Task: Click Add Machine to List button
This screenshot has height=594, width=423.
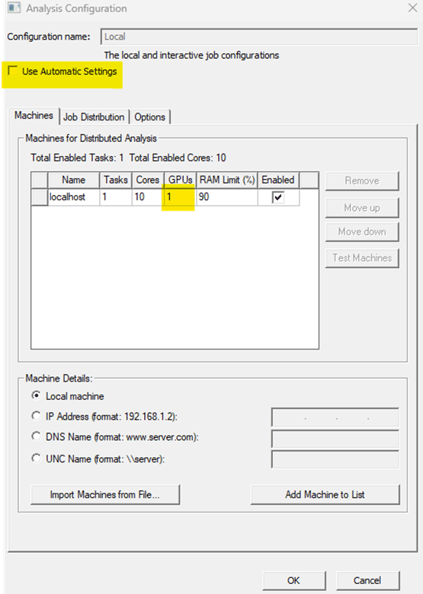Action: (x=325, y=494)
